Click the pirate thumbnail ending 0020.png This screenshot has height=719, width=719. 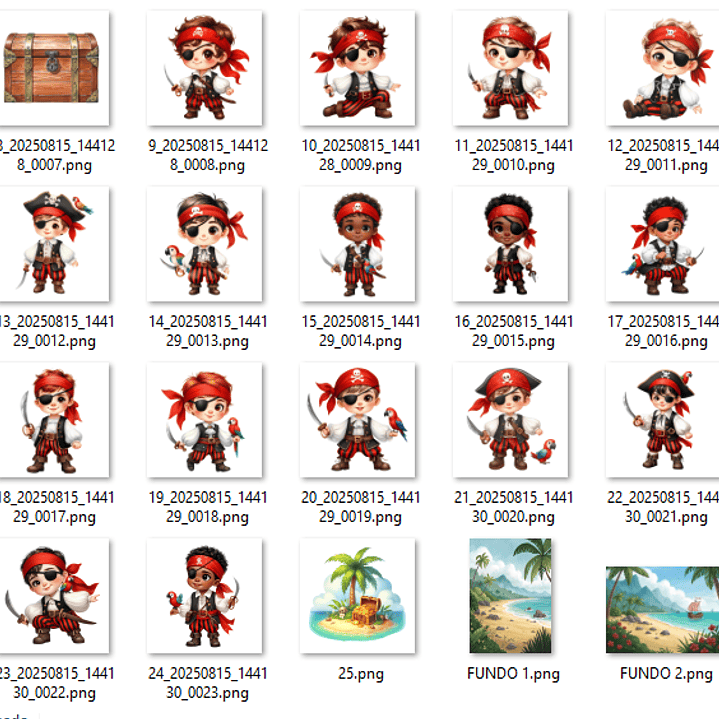tap(510, 420)
